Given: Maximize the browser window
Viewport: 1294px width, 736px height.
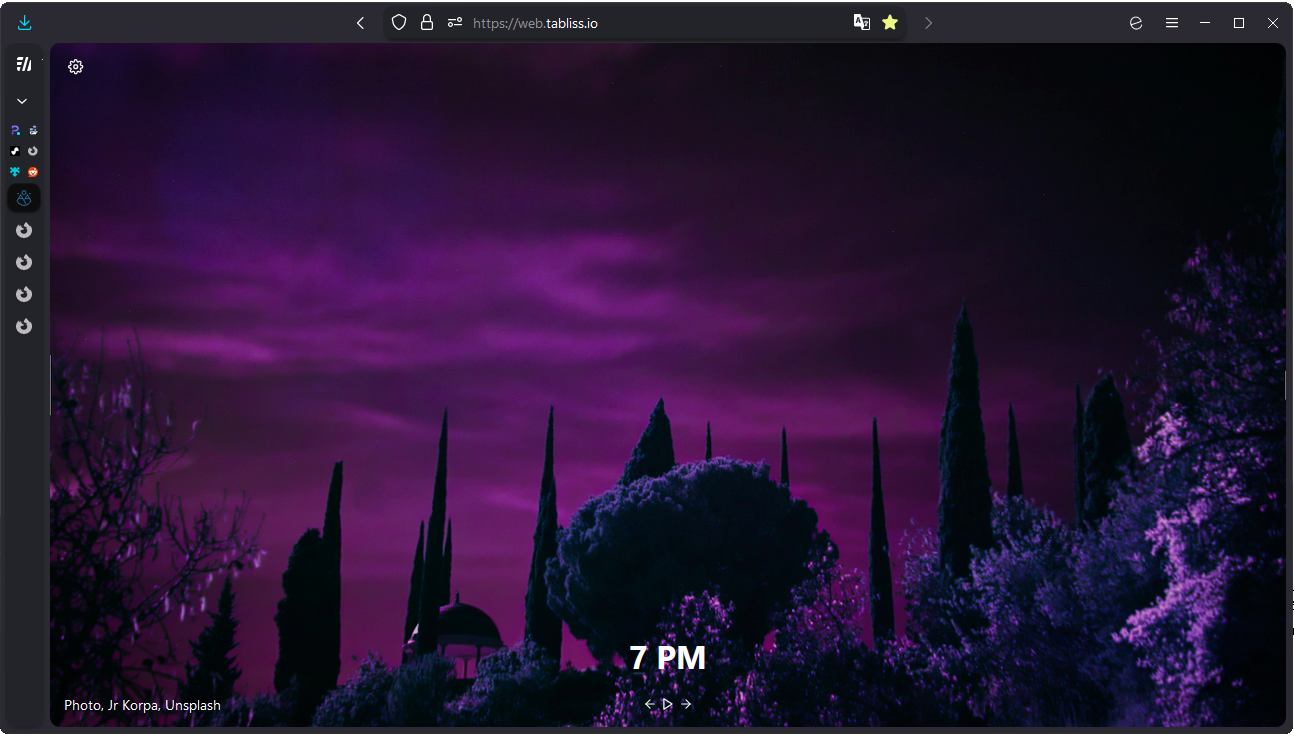Looking at the screenshot, I should 1239,23.
